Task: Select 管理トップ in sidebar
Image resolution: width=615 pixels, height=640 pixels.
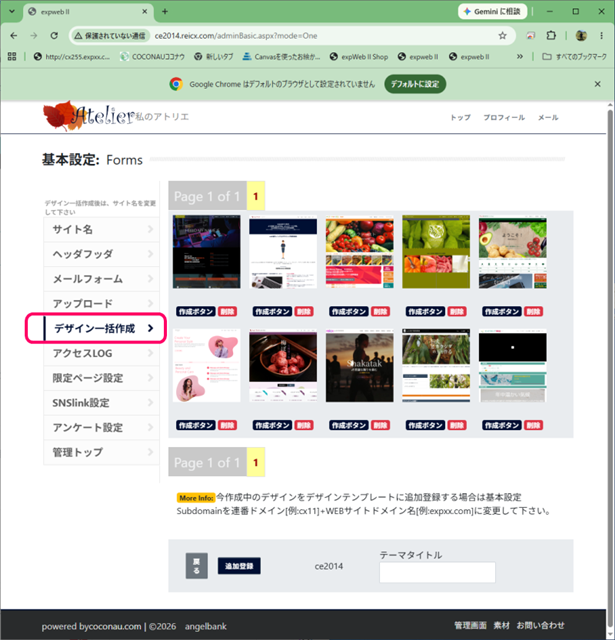Action: pyautogui.click(x=101, y=452)
